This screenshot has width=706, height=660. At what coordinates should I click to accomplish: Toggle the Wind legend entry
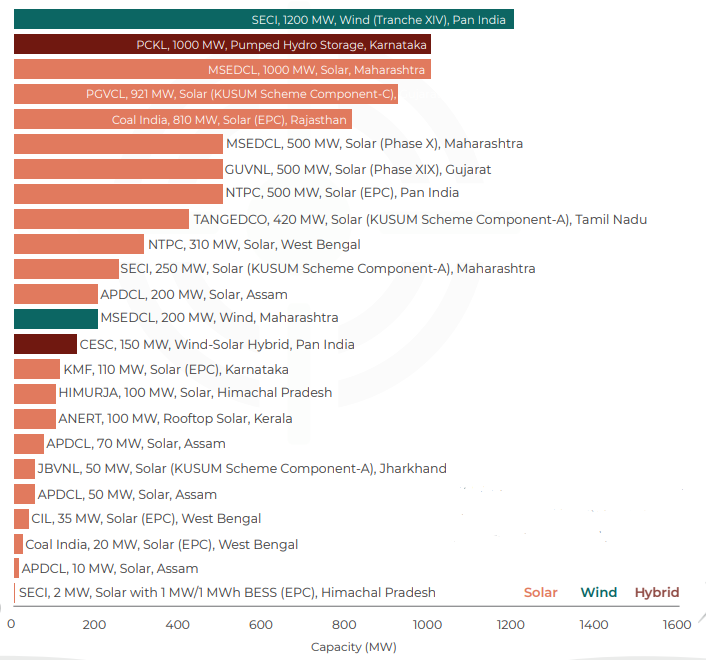(x=599, y=592)
